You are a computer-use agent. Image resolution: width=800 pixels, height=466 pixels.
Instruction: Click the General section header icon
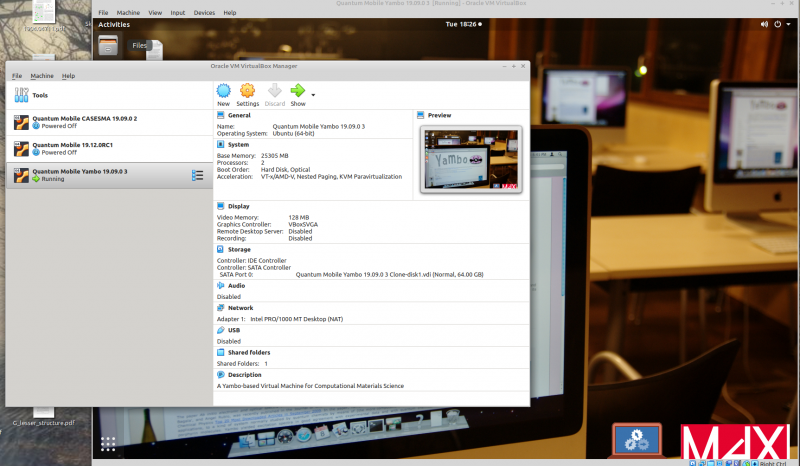coord(220,115)
